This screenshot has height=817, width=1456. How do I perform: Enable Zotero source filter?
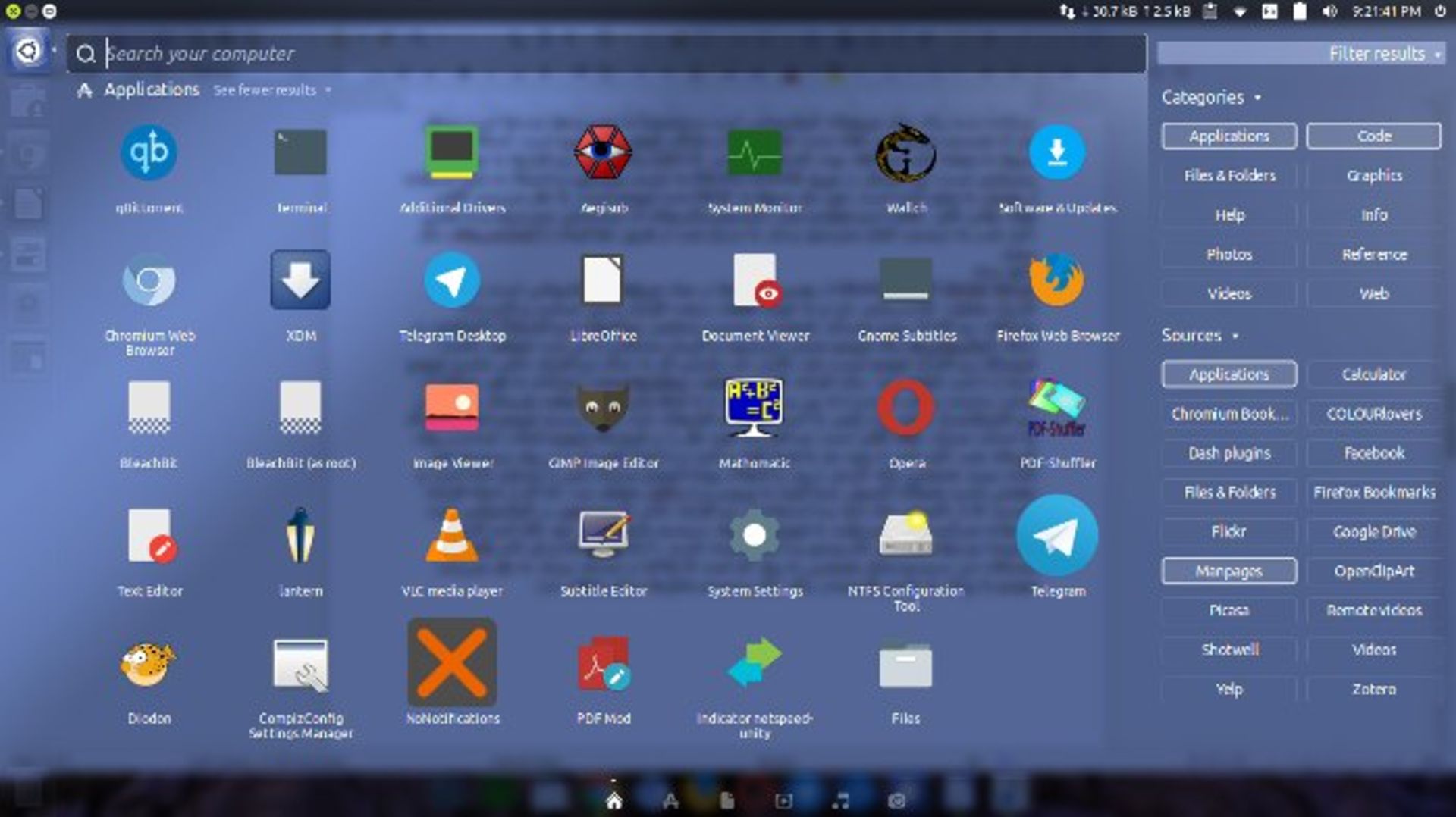[x=1373, y=689]
